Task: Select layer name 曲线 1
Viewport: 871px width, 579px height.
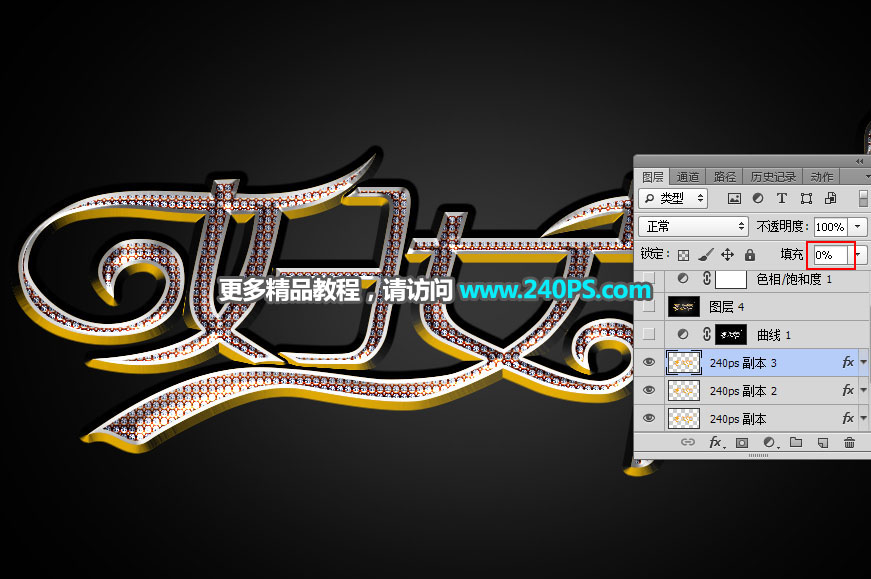Action: point(774,335)
